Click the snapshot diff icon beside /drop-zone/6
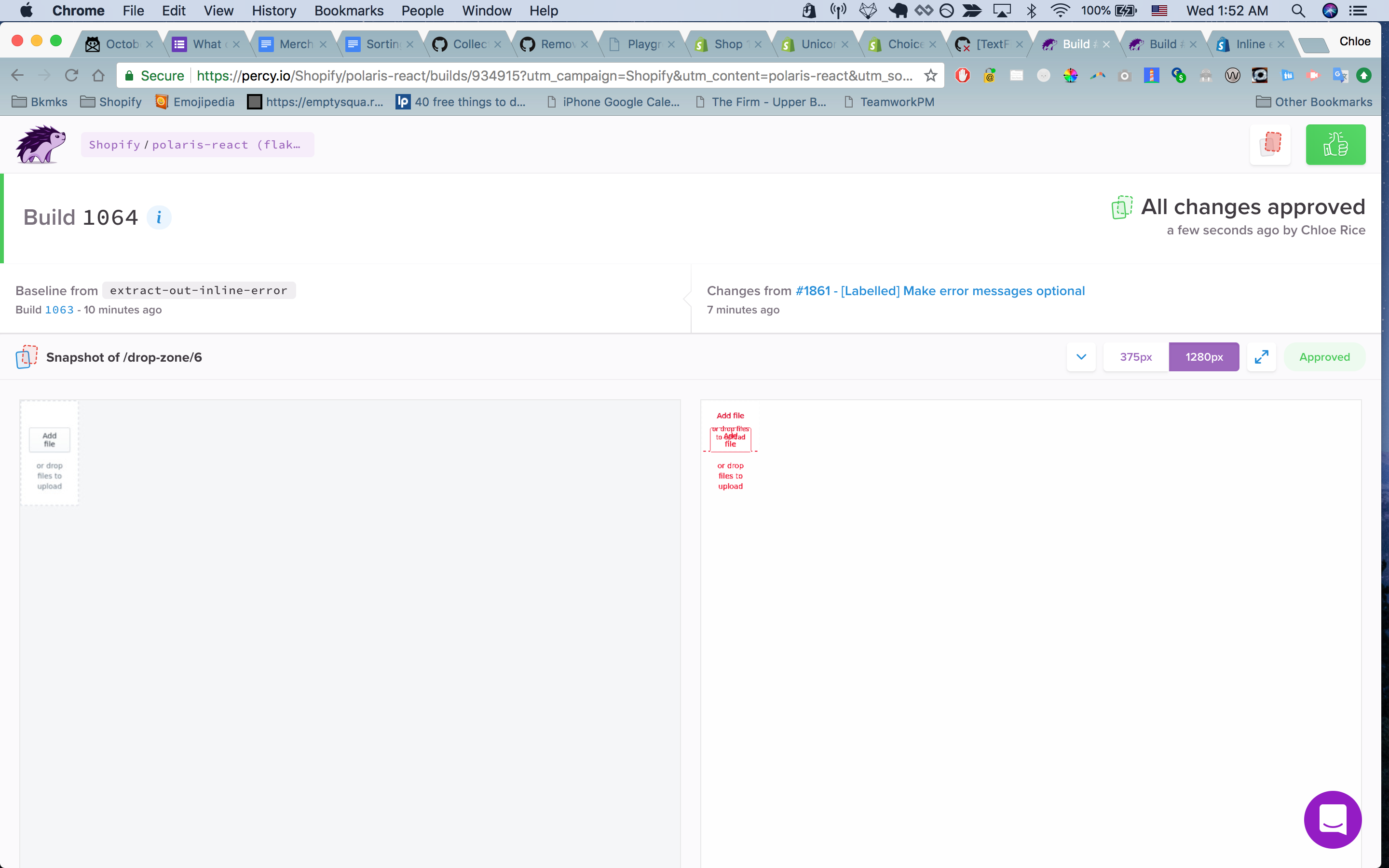1389x868 pixels. (x=27, y=357)
